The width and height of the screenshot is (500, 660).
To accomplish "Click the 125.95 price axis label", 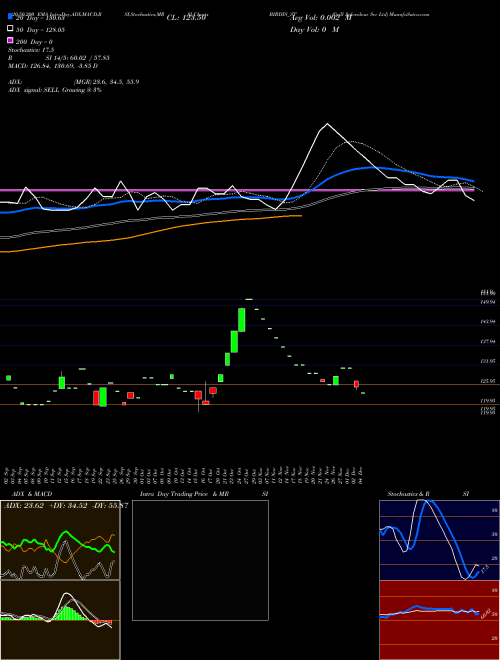I will click(x=488, y=381).
